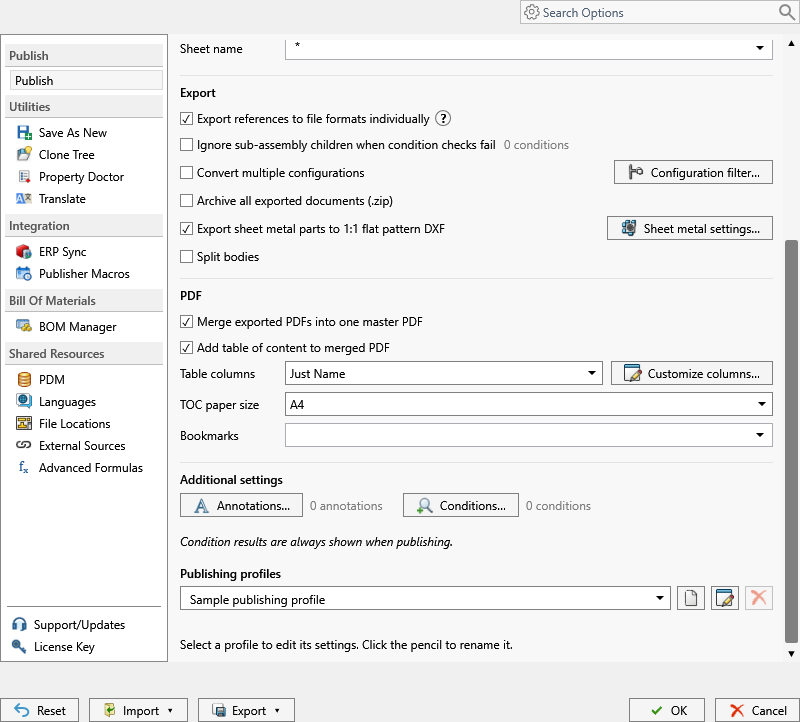Viewport: 800px width, 722px height.
Task: Click the vertical scrollbar thumb
Action: (x=791, y=441)
